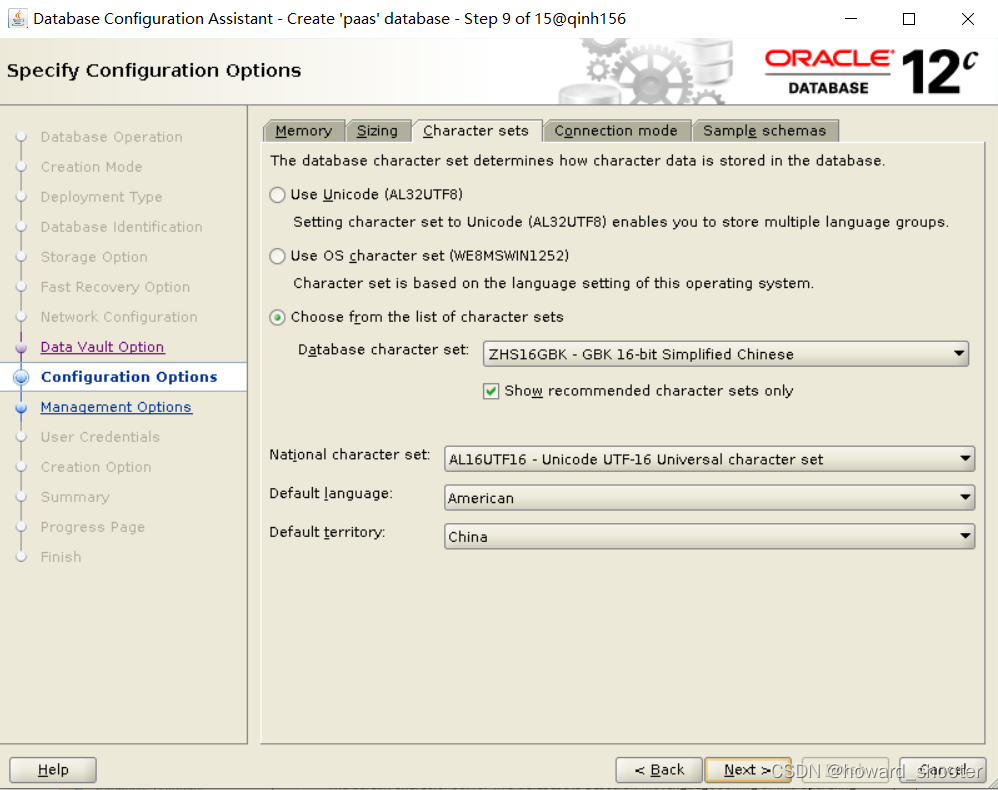Uncheck Show recommended character sets only
This screenshot has height=790, width=998.
point(491,390)
